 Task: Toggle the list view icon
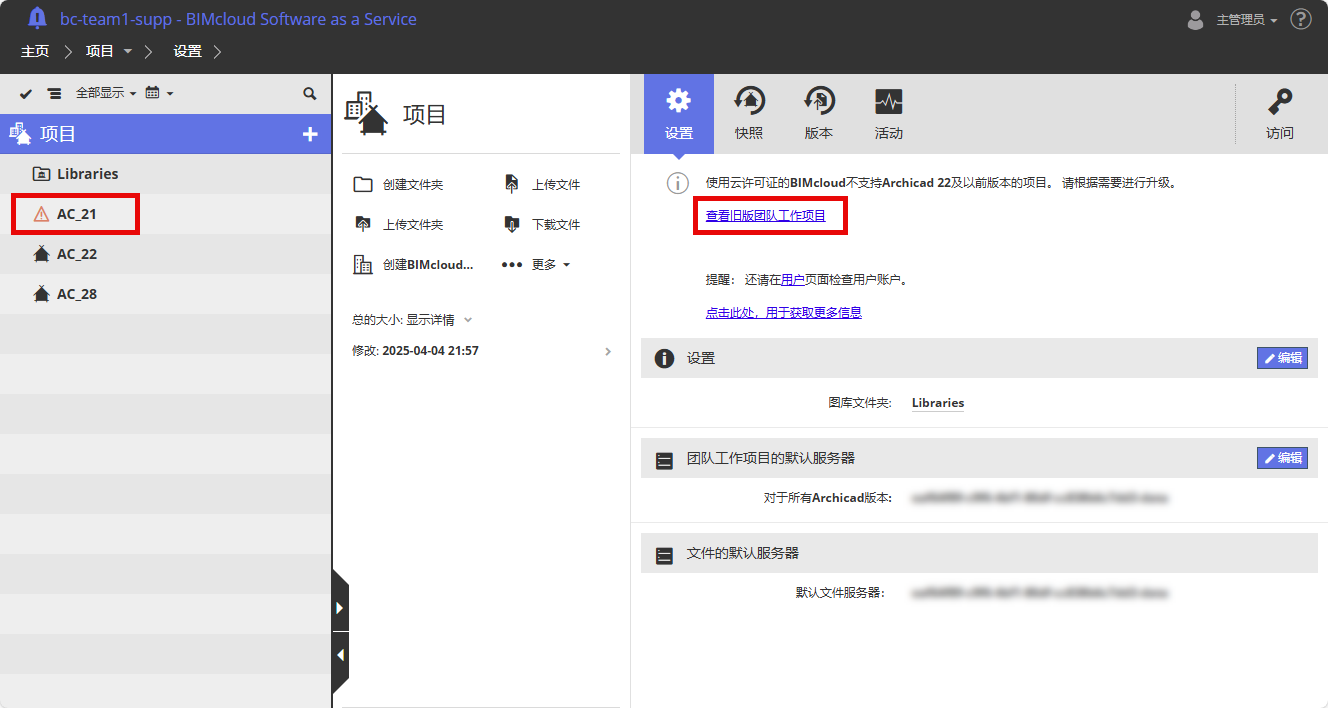pyautogui.click(x=54, y=93)
